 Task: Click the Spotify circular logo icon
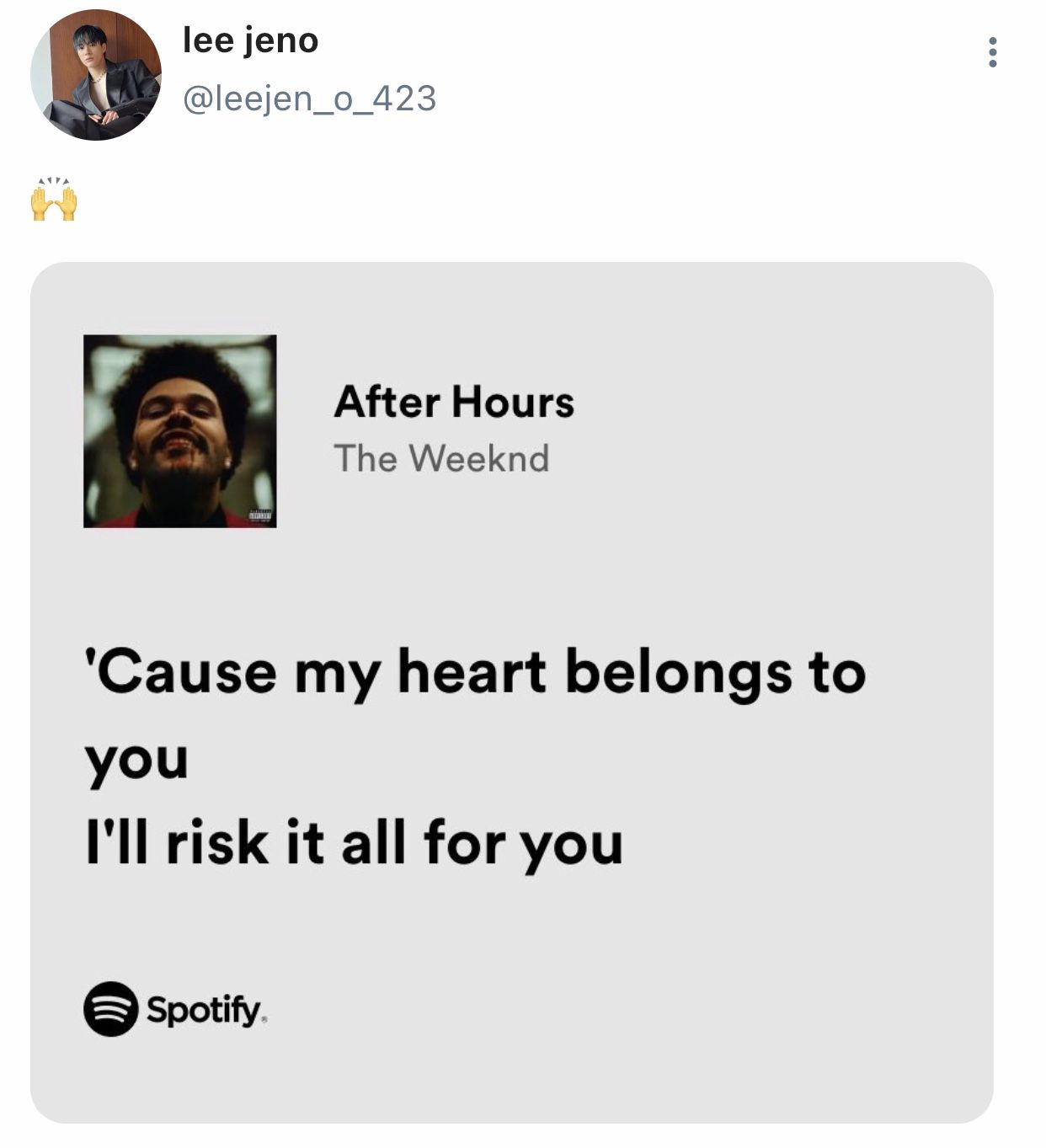110,1008
